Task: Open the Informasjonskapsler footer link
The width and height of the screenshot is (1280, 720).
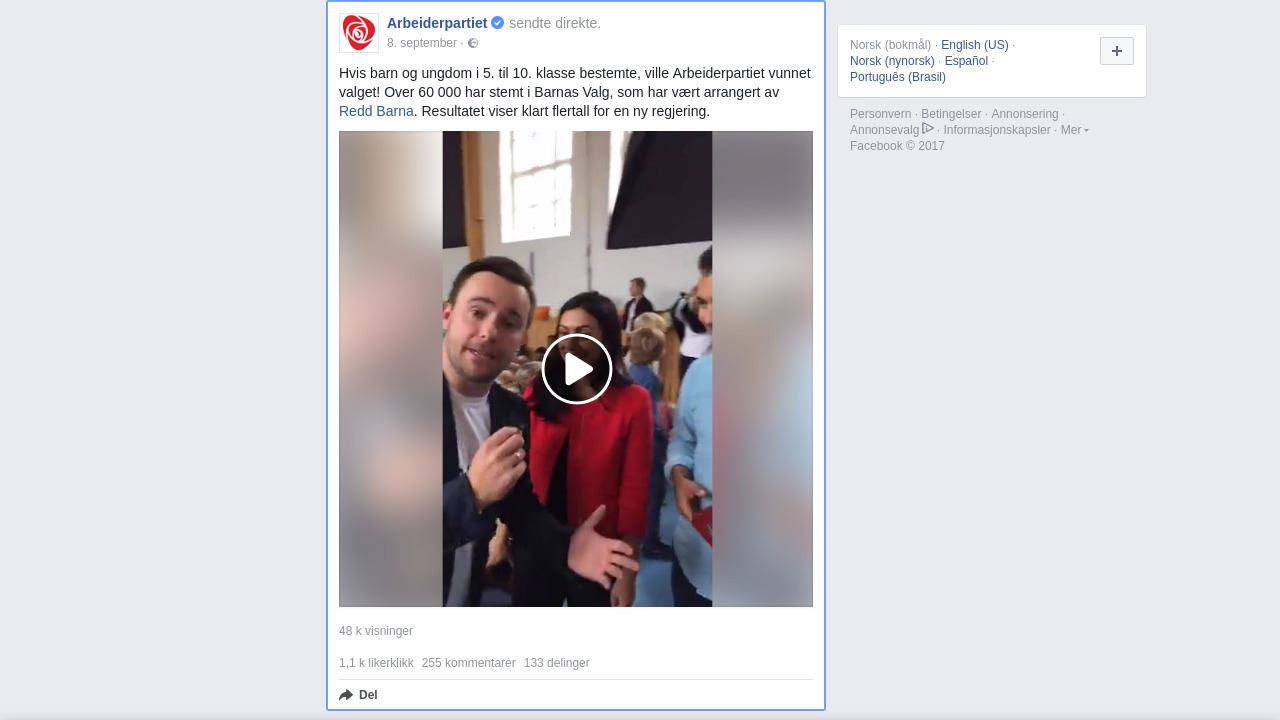Action: pyautogui.click(x=997, y=130)
